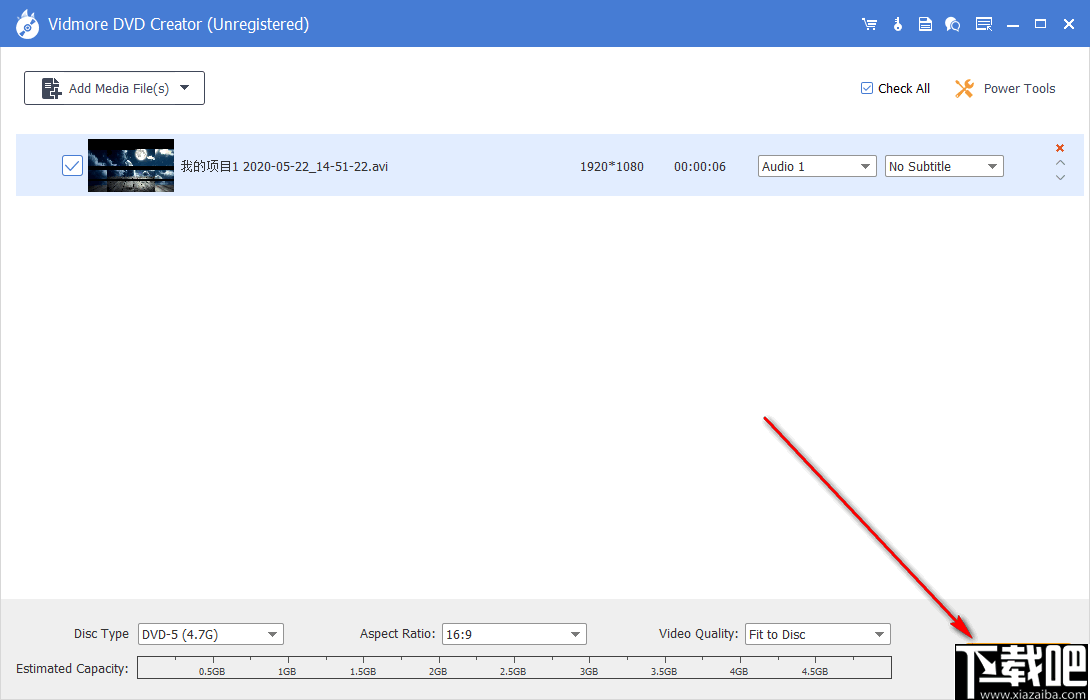Click the Vidmore logo icon
The width and height of the screenshot is (1090, 700).
27,23
